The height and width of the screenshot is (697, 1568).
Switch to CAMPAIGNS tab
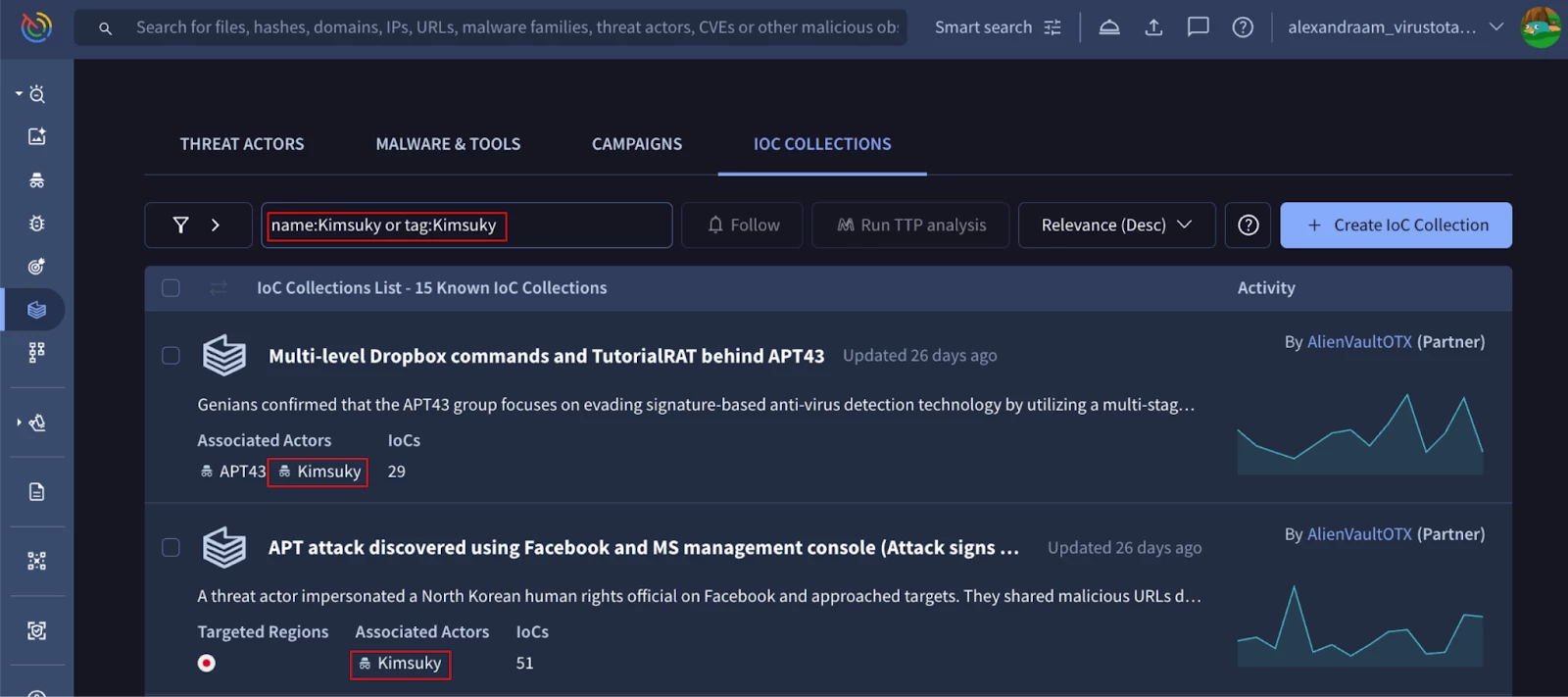[637, 144]
